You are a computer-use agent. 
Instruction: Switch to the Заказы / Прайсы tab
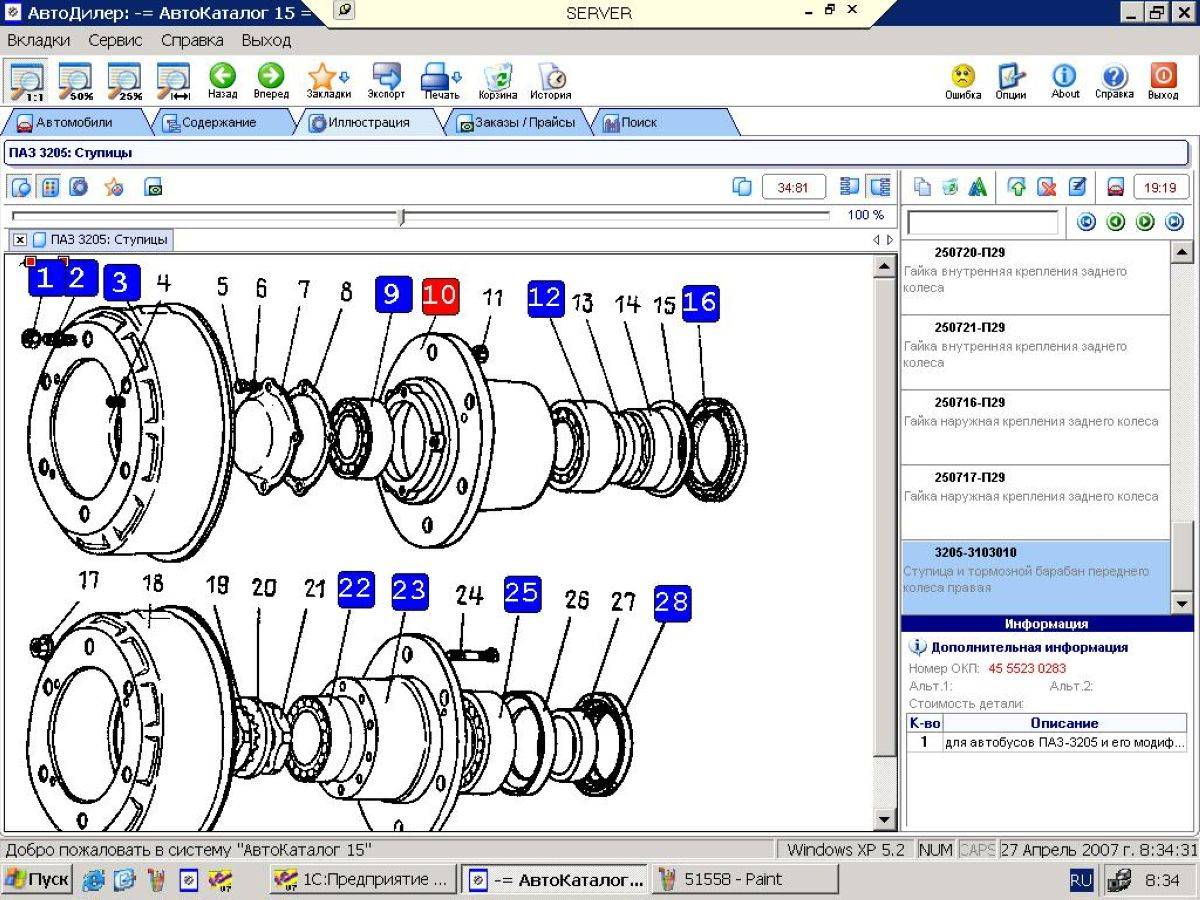[515, 123]
